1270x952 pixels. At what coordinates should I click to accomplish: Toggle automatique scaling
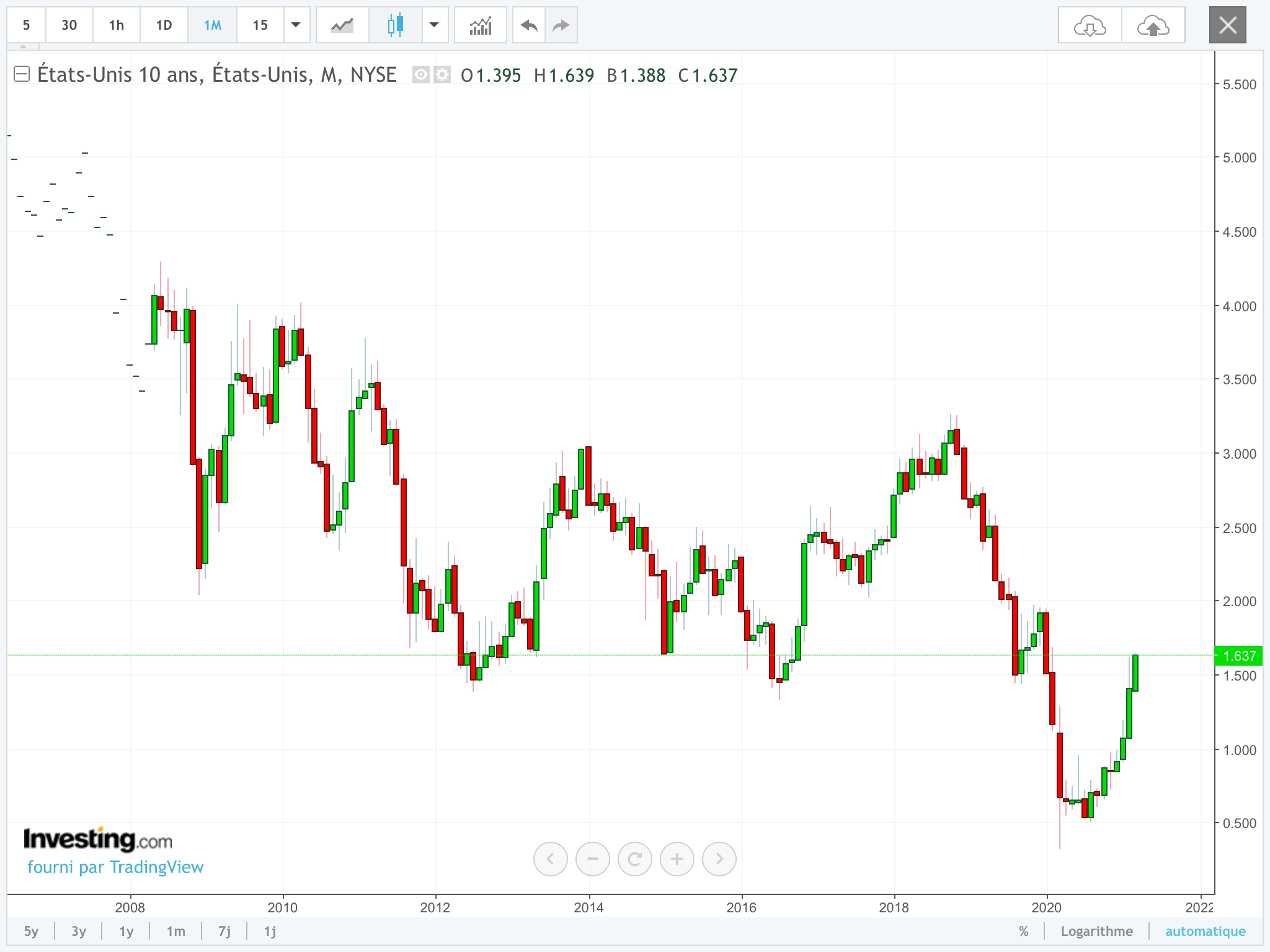pos(1205,931)
